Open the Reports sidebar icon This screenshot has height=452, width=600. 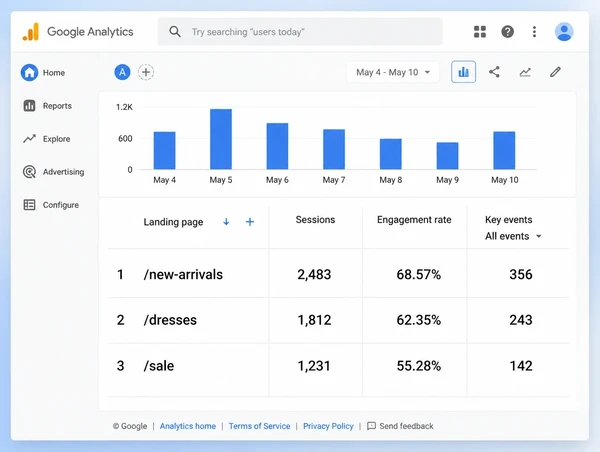[29, 106]
